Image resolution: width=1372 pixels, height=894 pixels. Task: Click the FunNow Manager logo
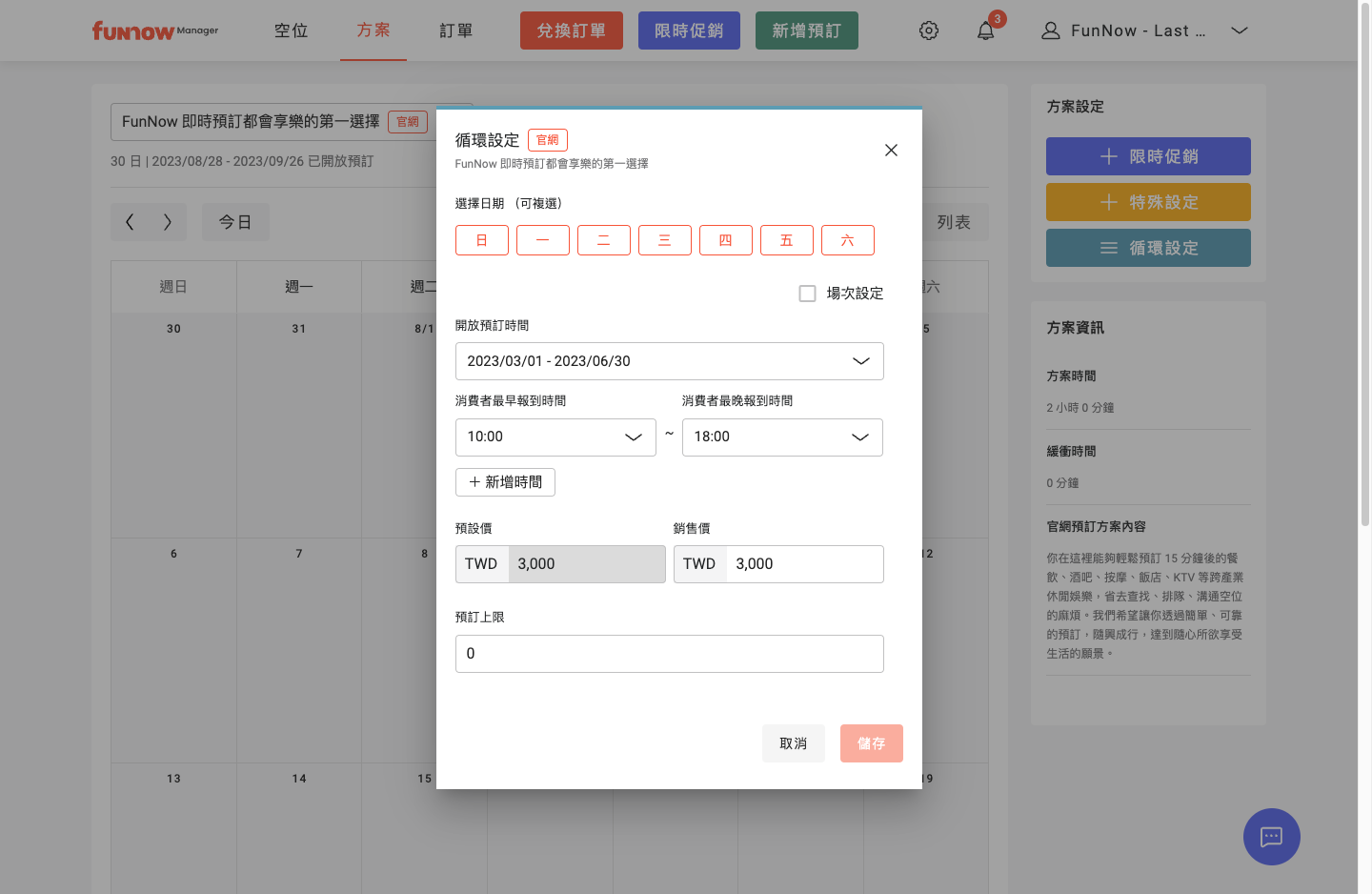[155, 30]
